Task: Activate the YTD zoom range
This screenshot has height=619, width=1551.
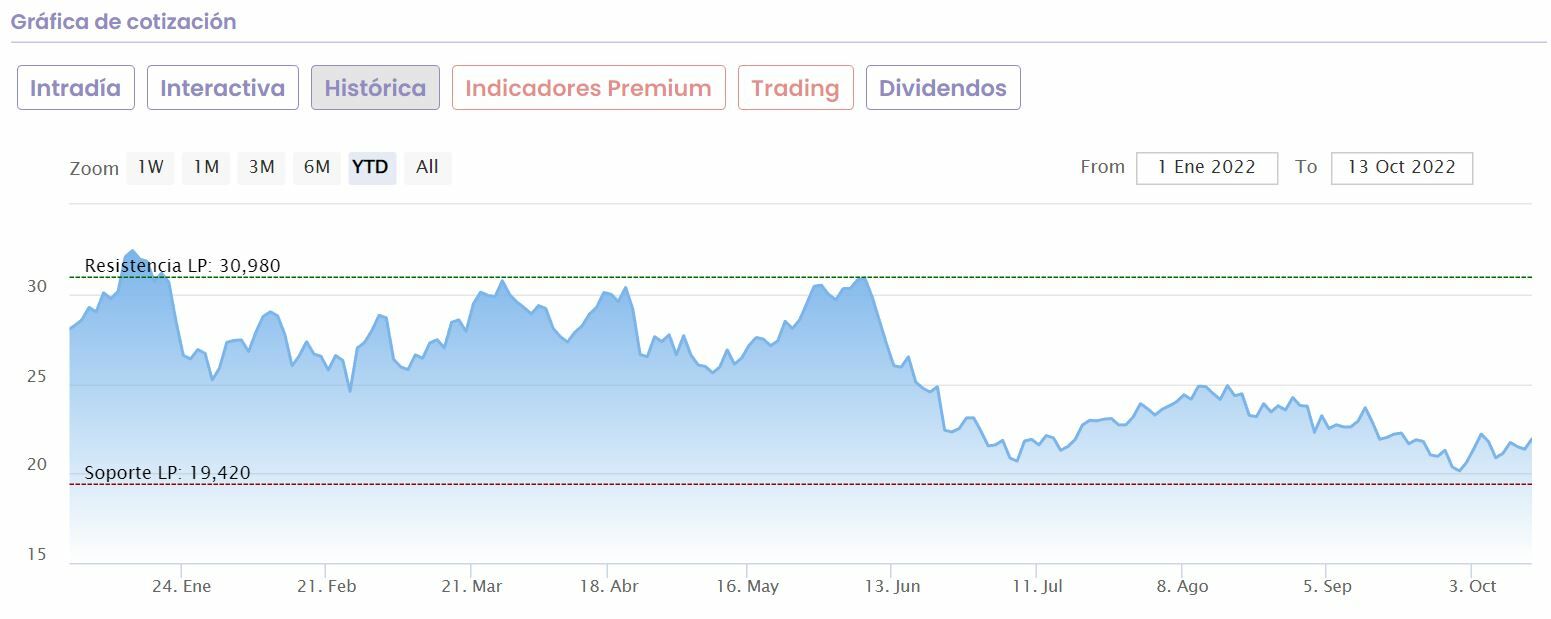Action: pyautogui.click(x=372, y=168)
